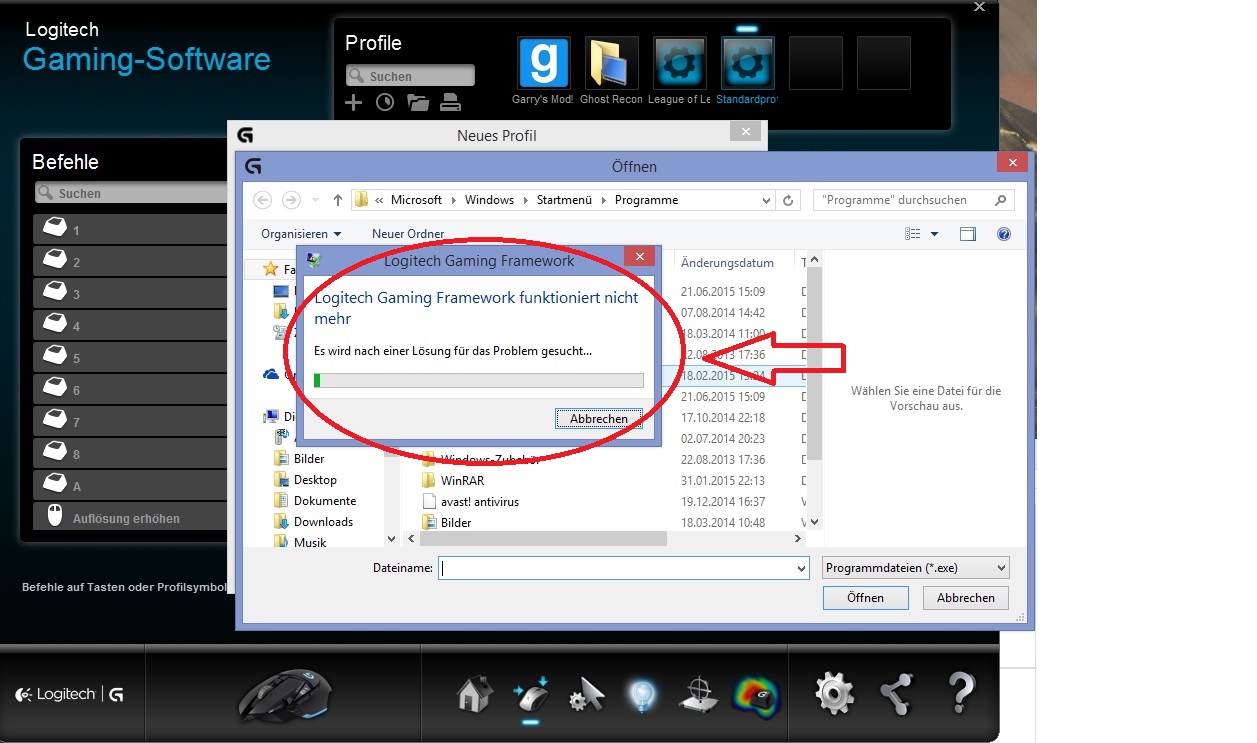
Task: Change view with the view icon
Action: tap(913, 234)
